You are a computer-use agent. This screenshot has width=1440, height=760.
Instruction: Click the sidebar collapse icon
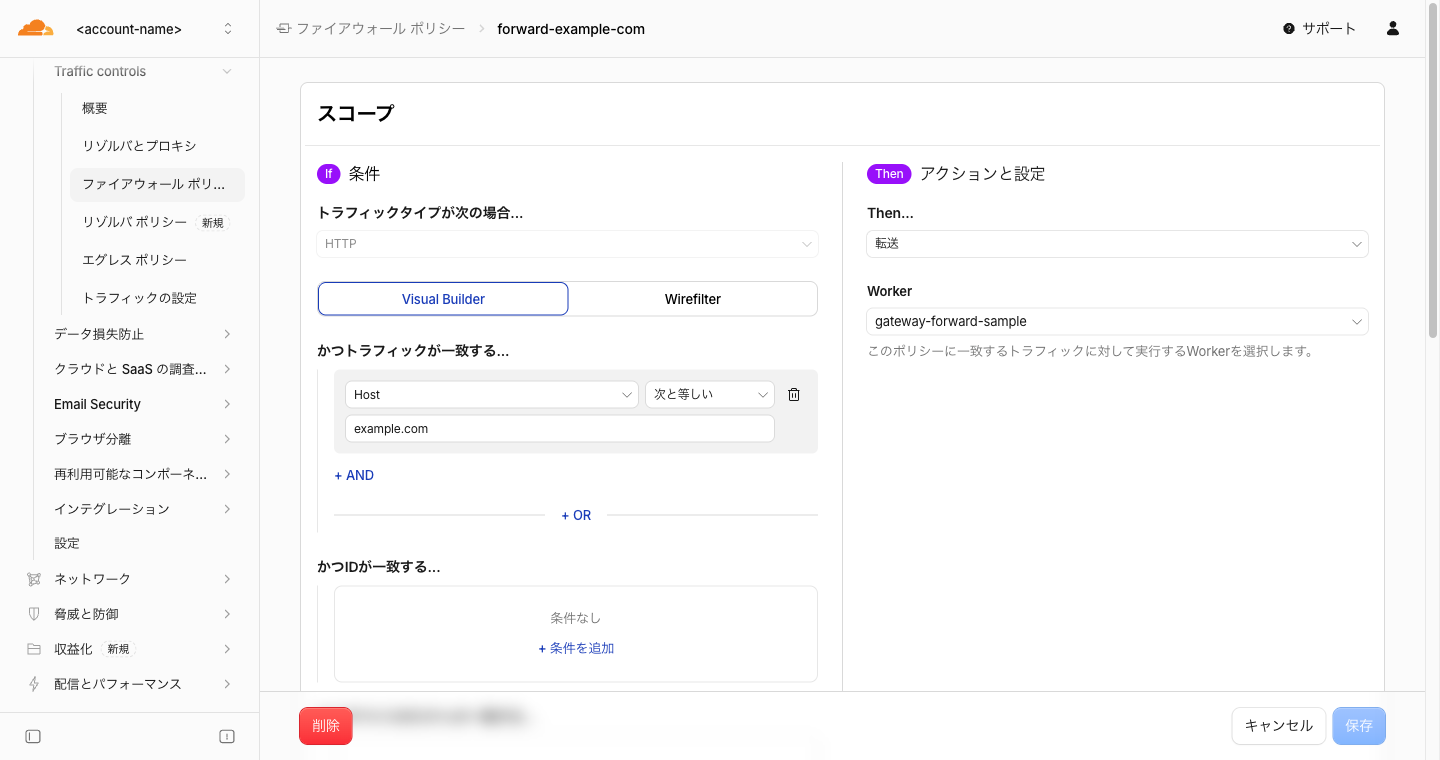pyautogui.click(x=33, y=737)
